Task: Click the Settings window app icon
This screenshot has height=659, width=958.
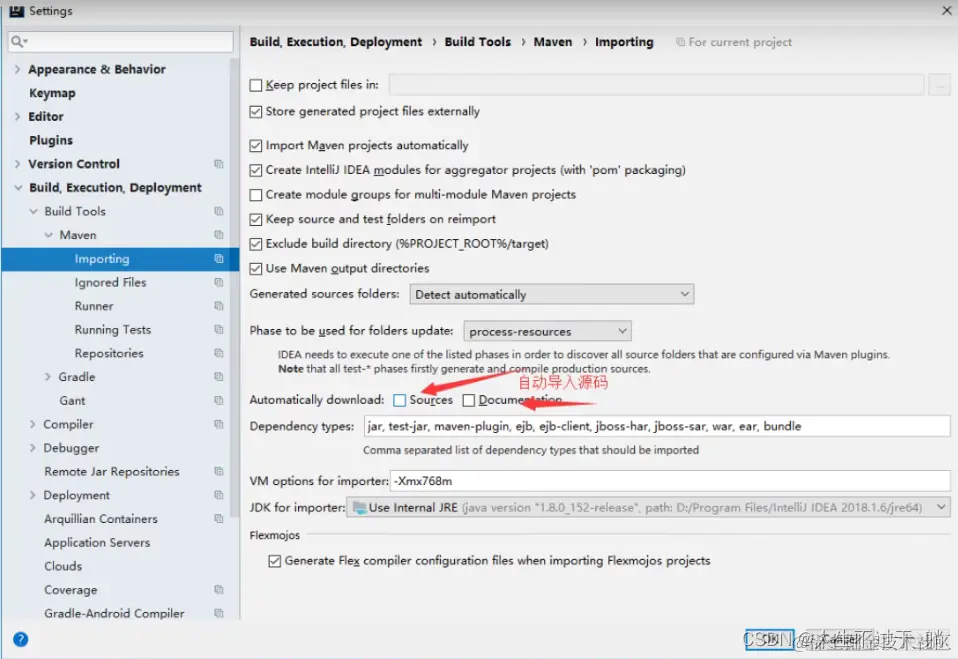Action: [x=16, y=10]
